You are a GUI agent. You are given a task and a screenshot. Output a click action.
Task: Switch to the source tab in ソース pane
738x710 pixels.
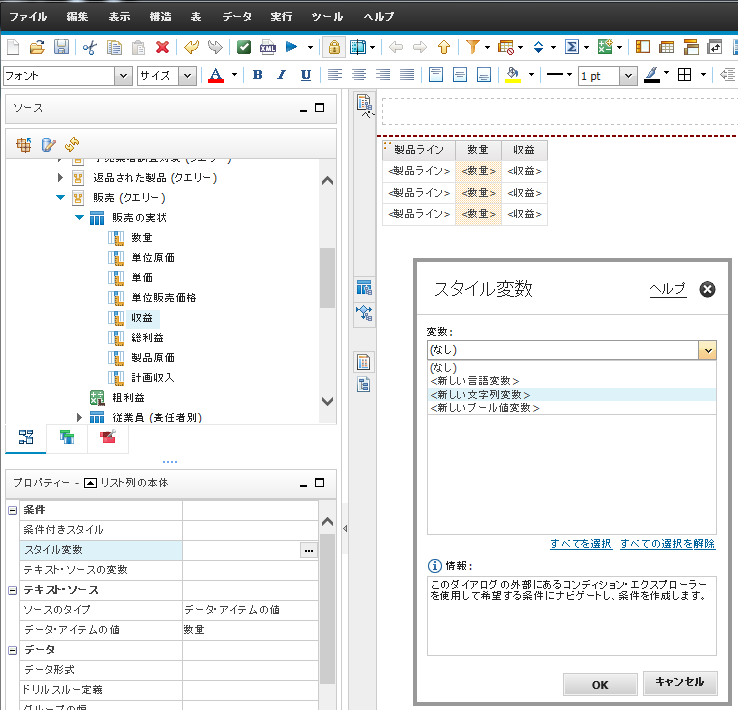click(26, 437)
